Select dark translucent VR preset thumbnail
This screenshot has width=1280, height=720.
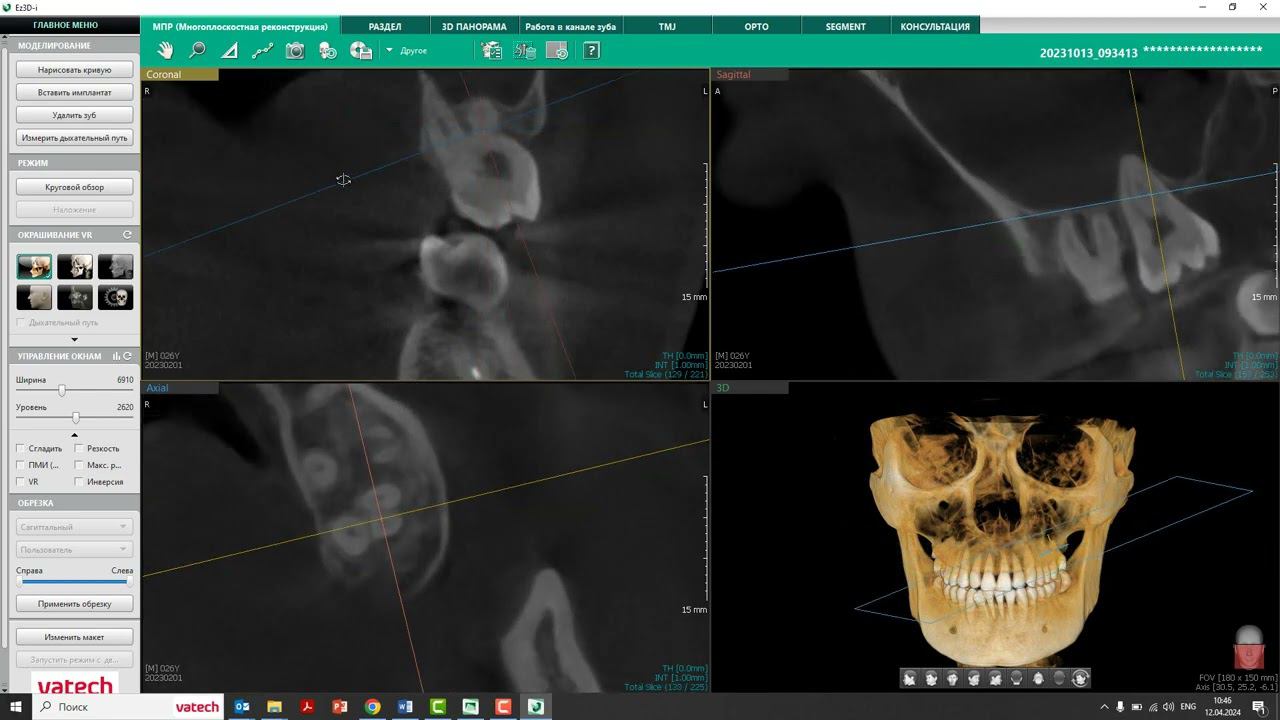(75, 297)
